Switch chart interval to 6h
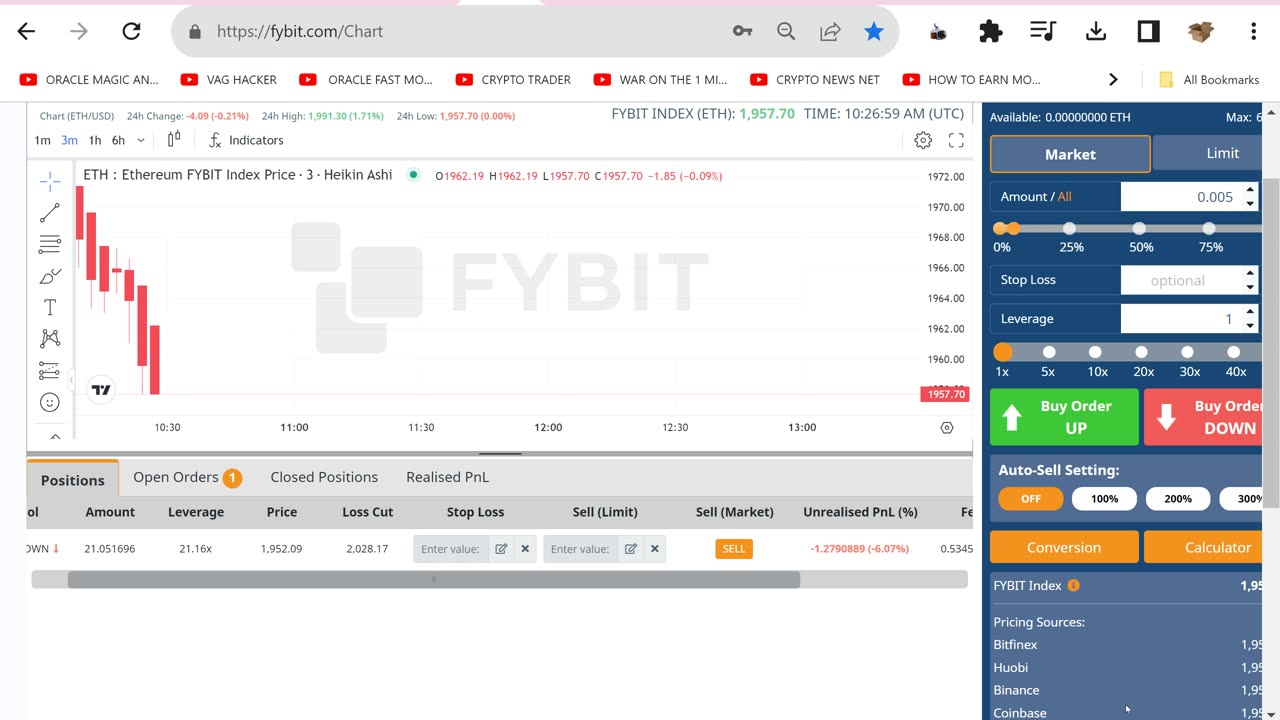Image resolution: width=1280 pixels, height=720 pixels. [118, 140]
